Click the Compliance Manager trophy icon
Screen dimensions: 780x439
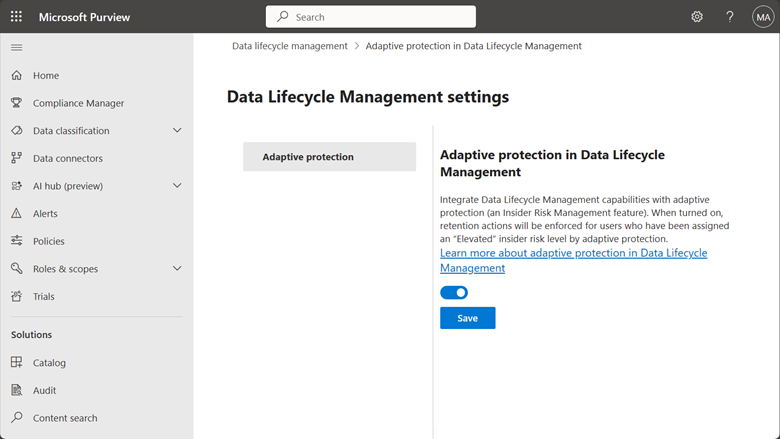point(16,103)
